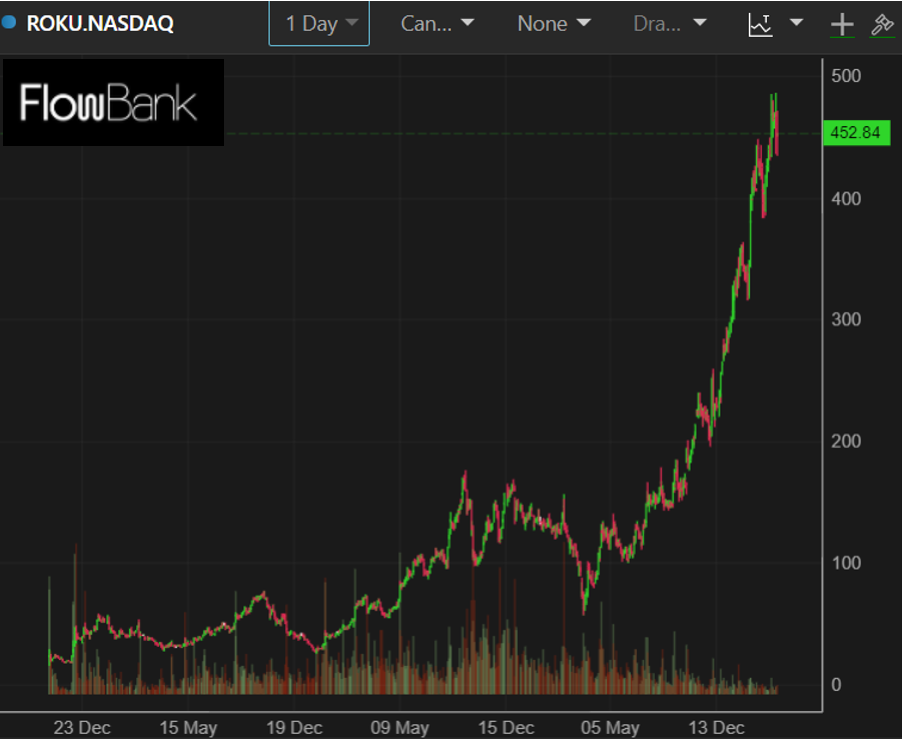Expand the Dra... drawing tools dropdown

coord(669,23)
